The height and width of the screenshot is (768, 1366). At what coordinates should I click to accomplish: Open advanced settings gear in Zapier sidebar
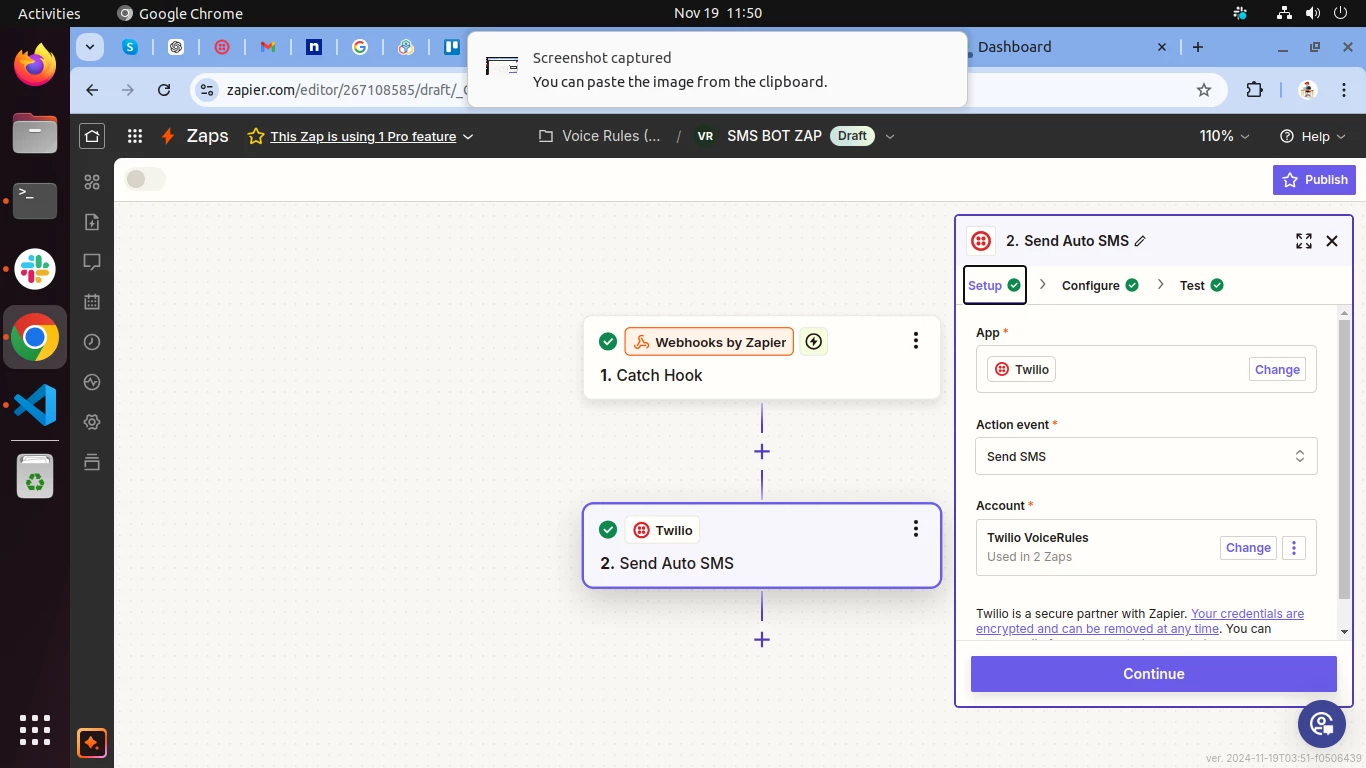pyautogui.click(x=92, y=422)
